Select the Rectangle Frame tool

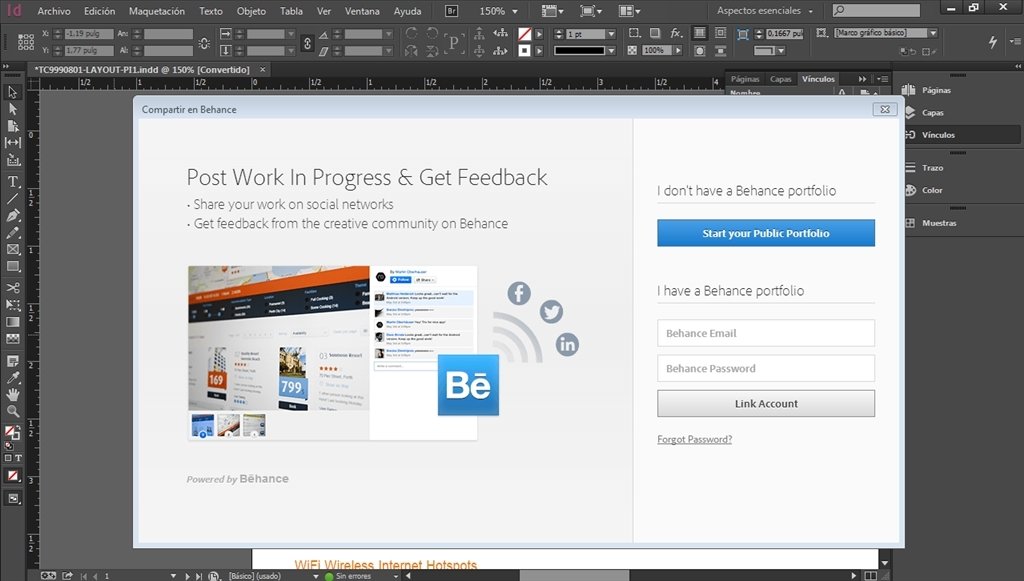[12, 249]
